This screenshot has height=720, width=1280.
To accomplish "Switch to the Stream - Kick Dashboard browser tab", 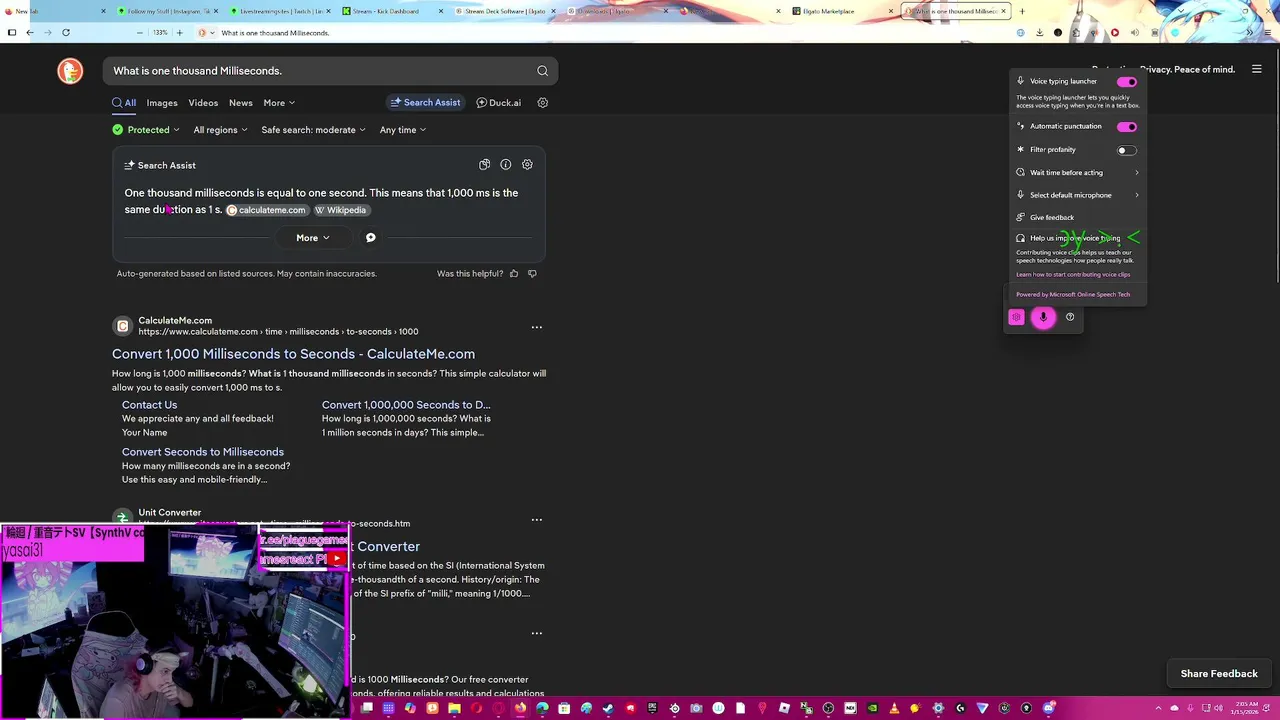I will [x=390, y=11].
